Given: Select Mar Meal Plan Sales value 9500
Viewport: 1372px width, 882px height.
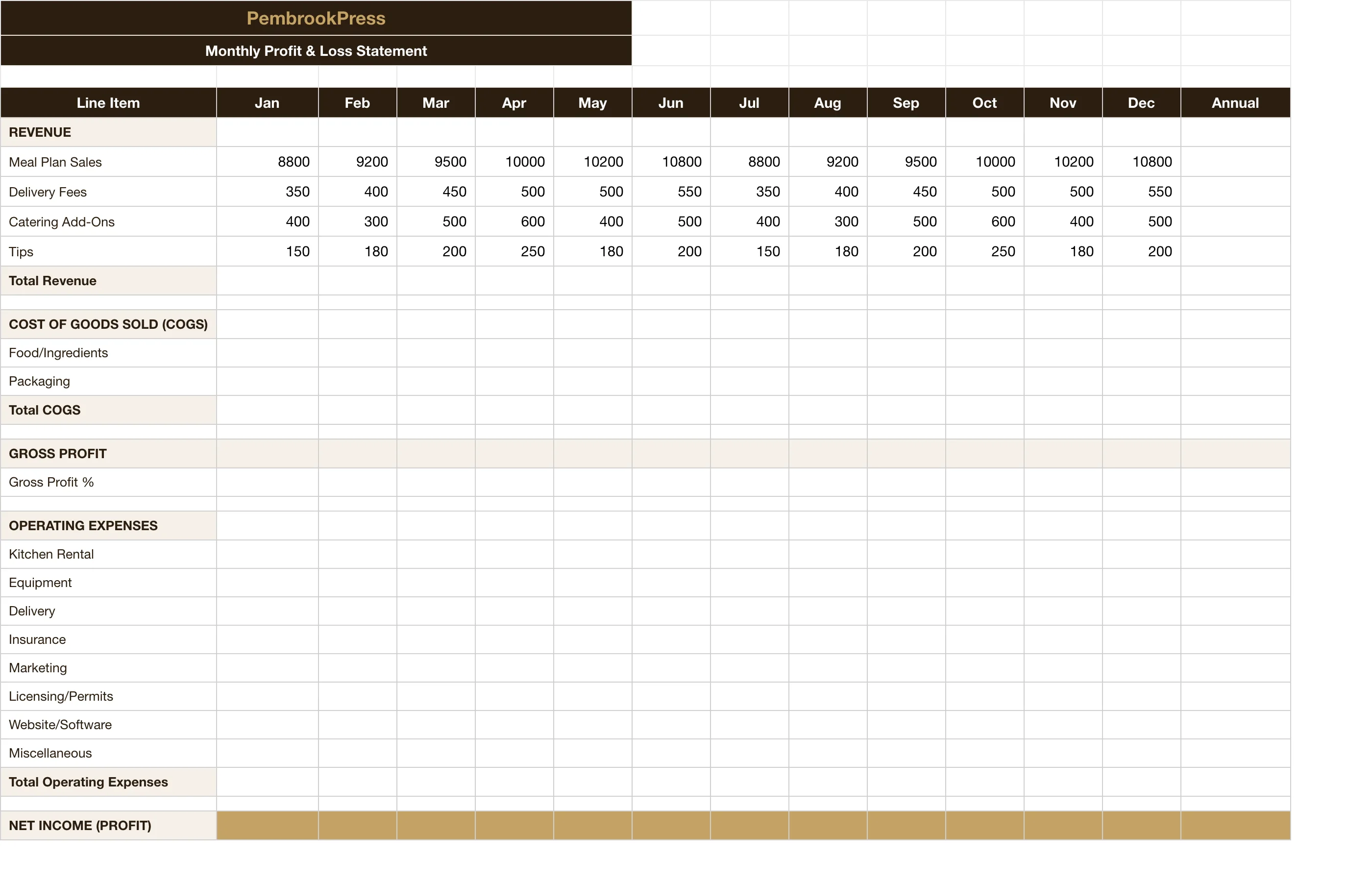Looking at the screenshot, I should coord(436,162).
